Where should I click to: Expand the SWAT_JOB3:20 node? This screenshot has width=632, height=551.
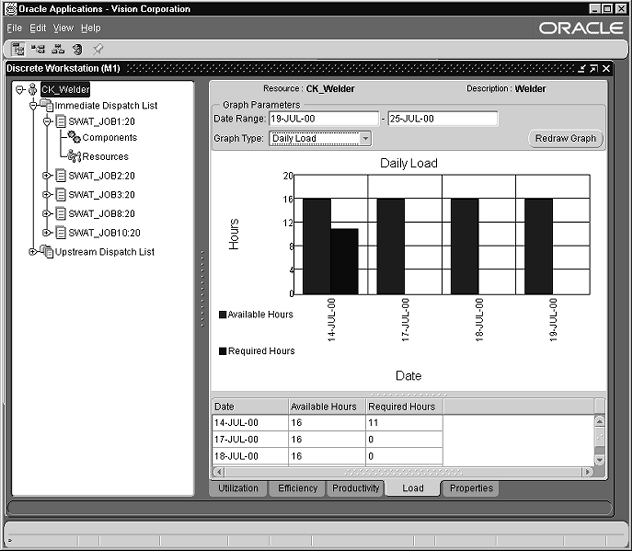(x=47, y=195)
